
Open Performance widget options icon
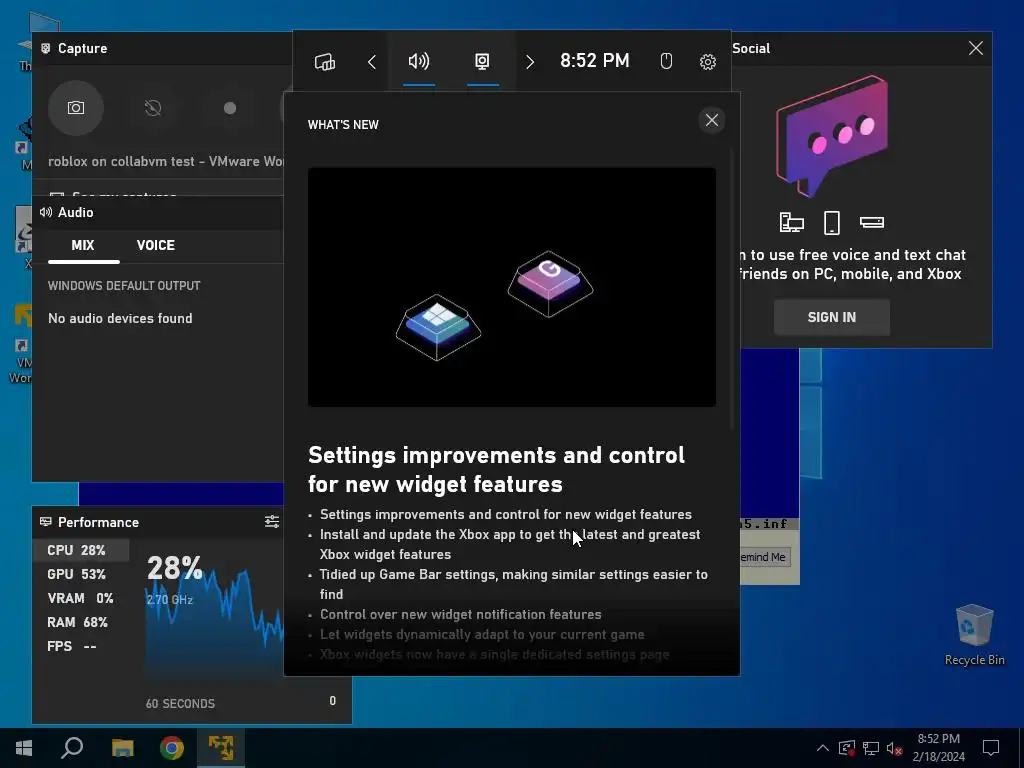pos(272,521)
